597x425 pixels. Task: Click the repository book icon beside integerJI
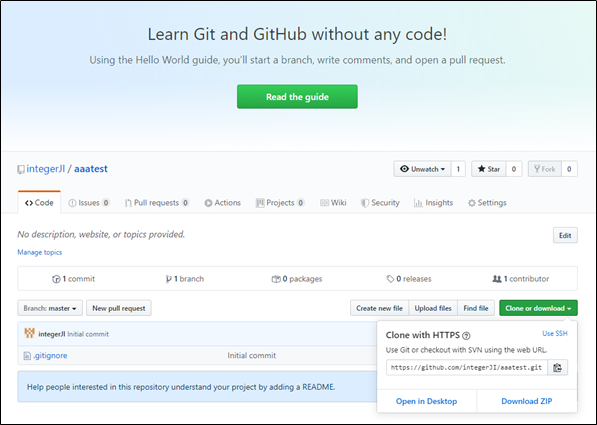(21, 169)
